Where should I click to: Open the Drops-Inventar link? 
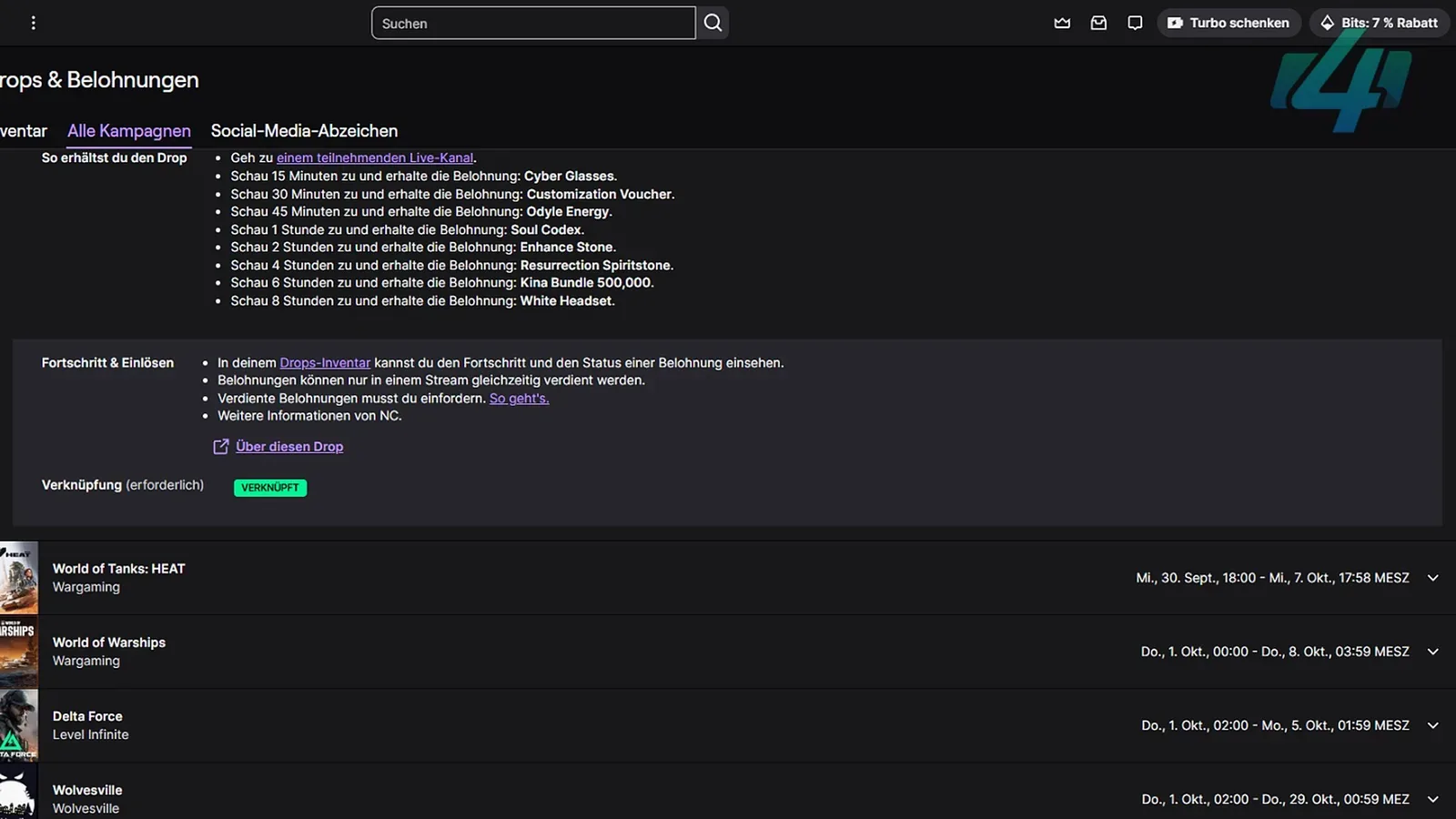click(325, 362)
